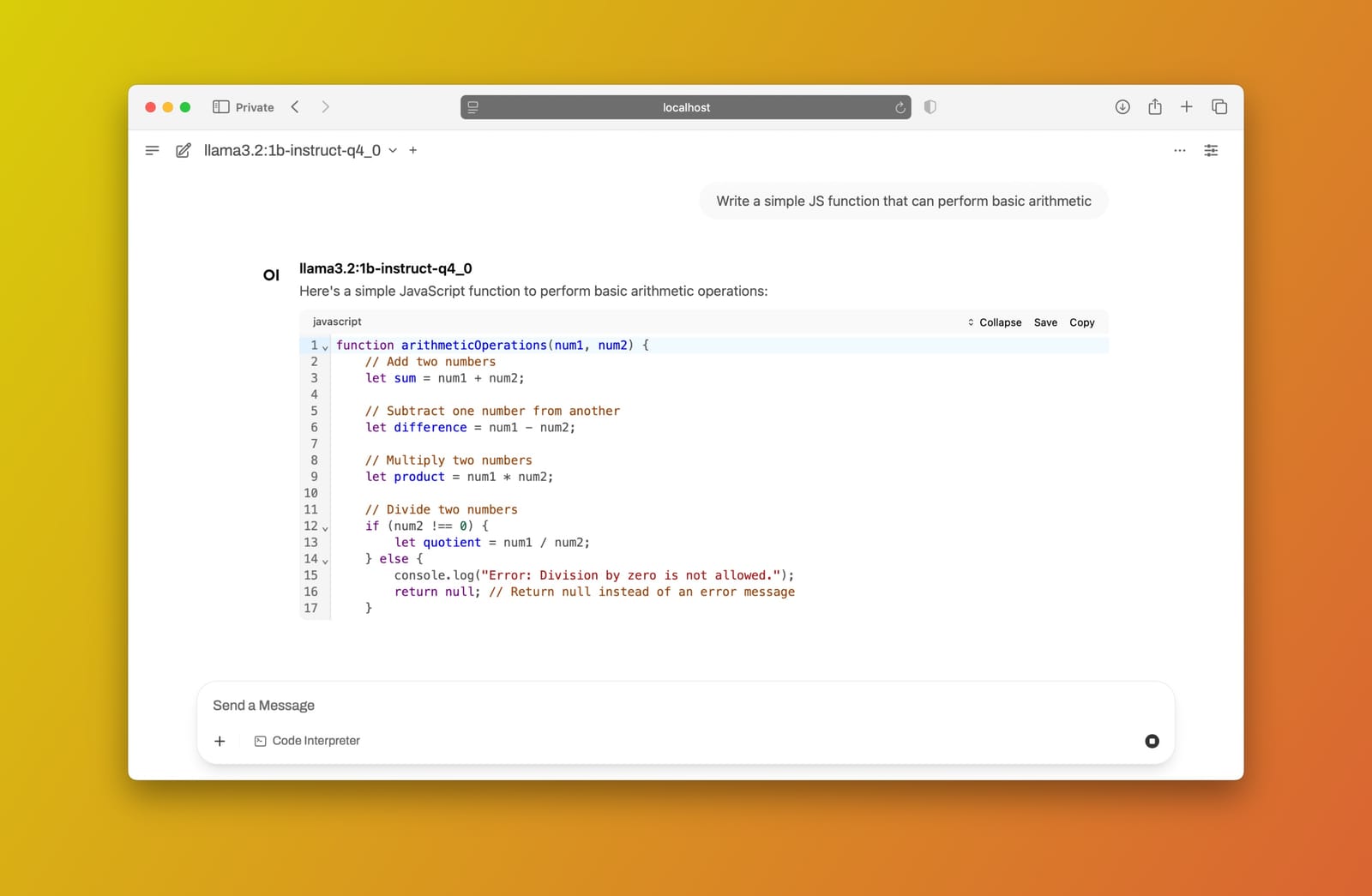The height and width of the screenshot is (896, 1372).
Task: Click the Send a Message field
Action: pyautogui.click(x=600, y=705)
